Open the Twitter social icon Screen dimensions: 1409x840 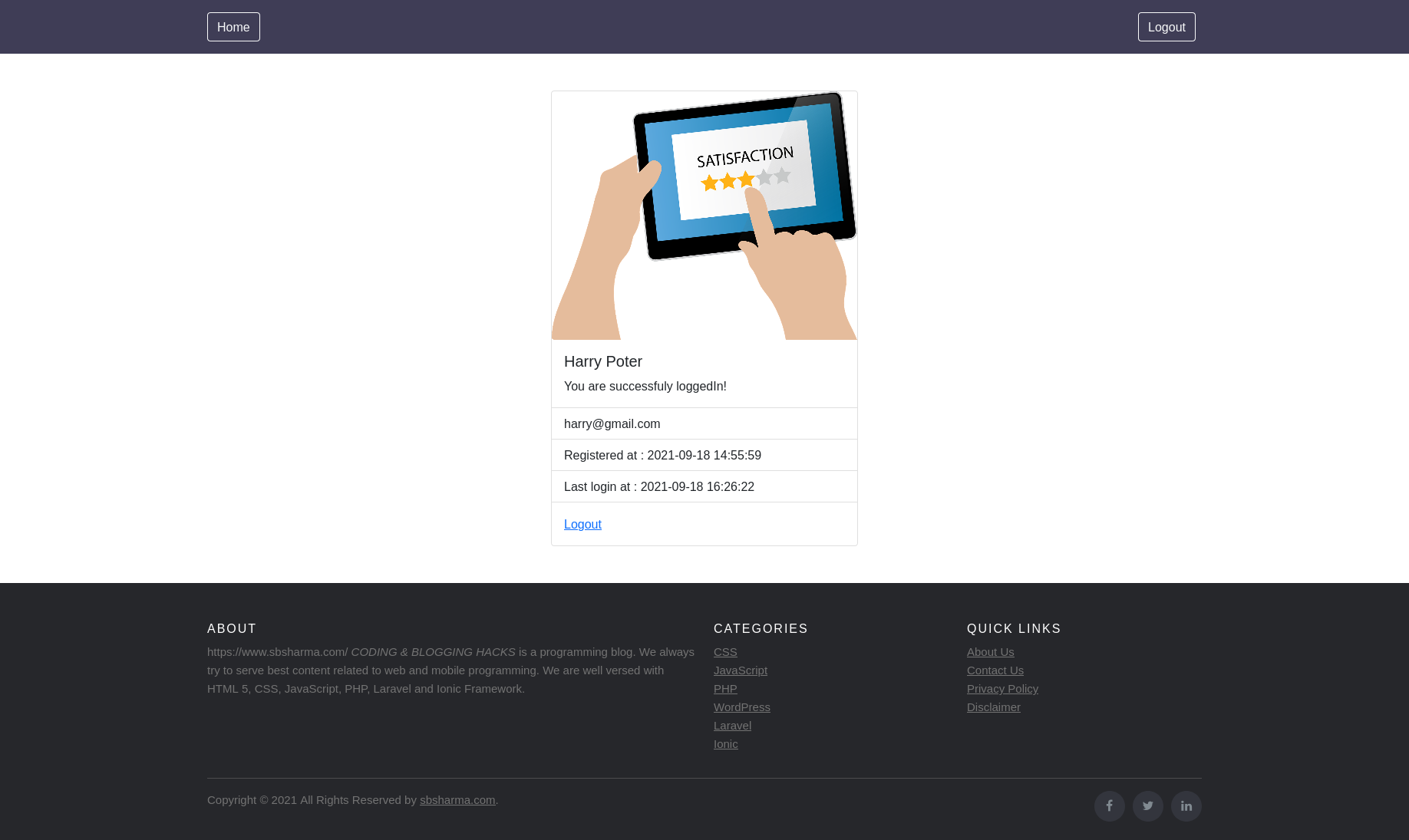[1147, 805]
